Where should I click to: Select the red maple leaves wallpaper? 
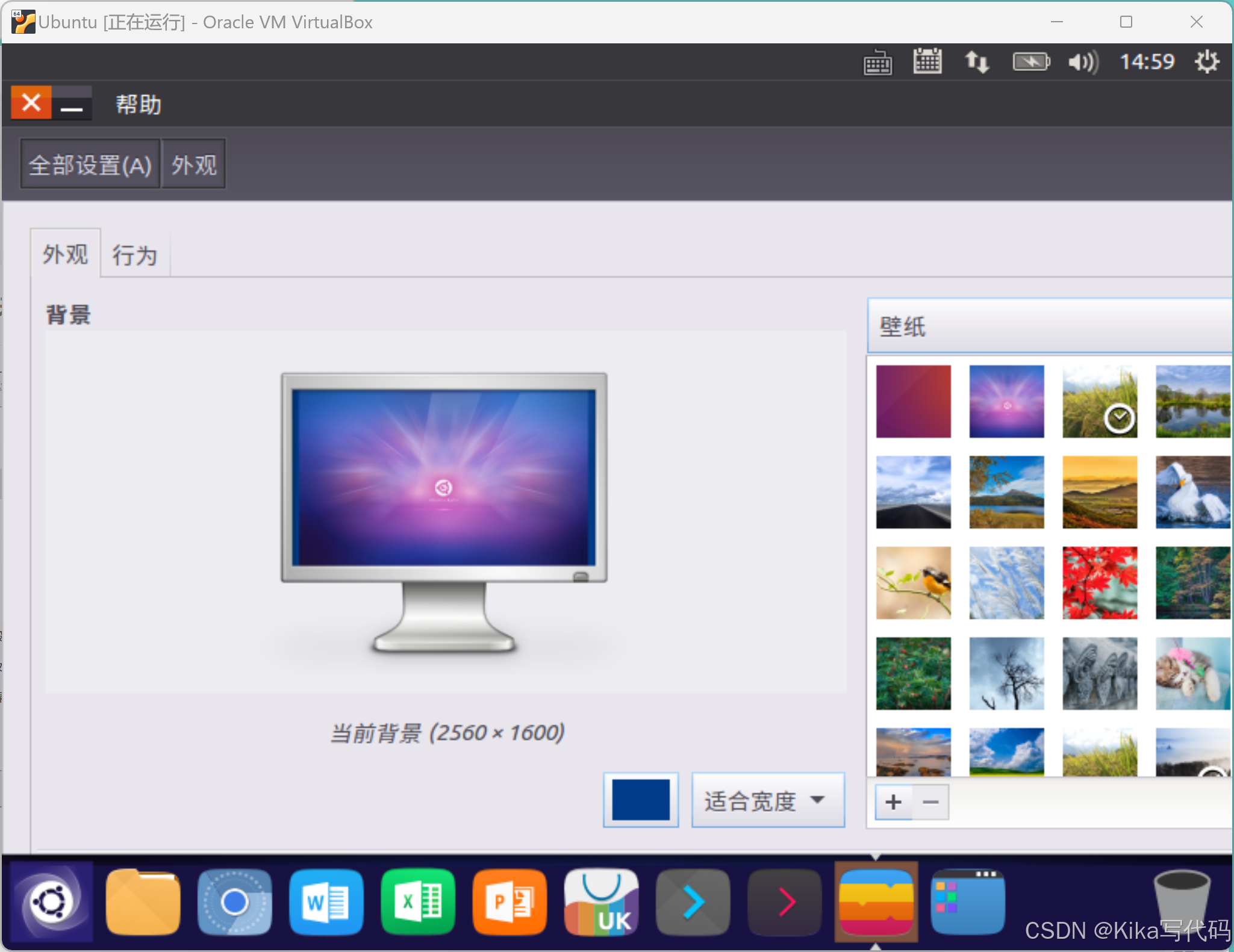(x=1099, y=582)
